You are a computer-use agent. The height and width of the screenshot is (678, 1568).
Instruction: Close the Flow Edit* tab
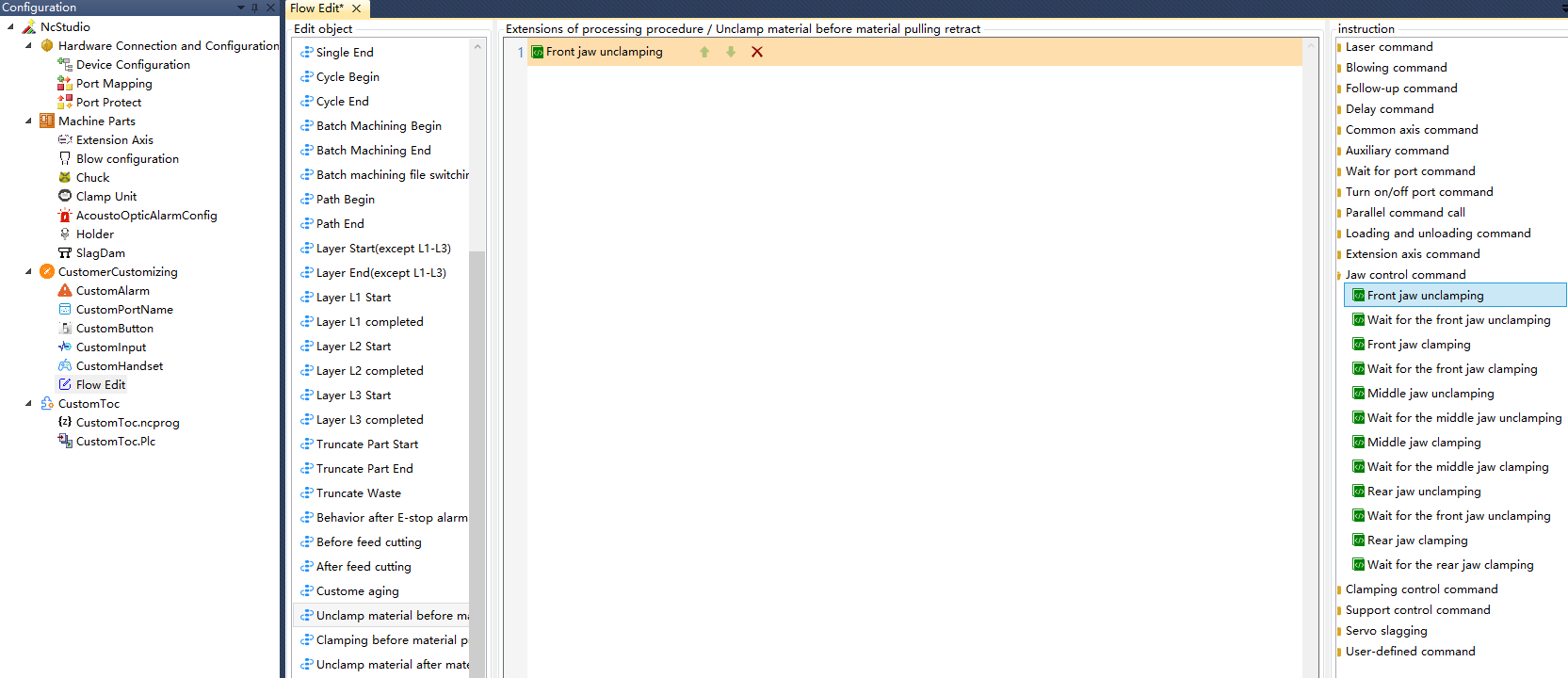[x=357, y=8]
